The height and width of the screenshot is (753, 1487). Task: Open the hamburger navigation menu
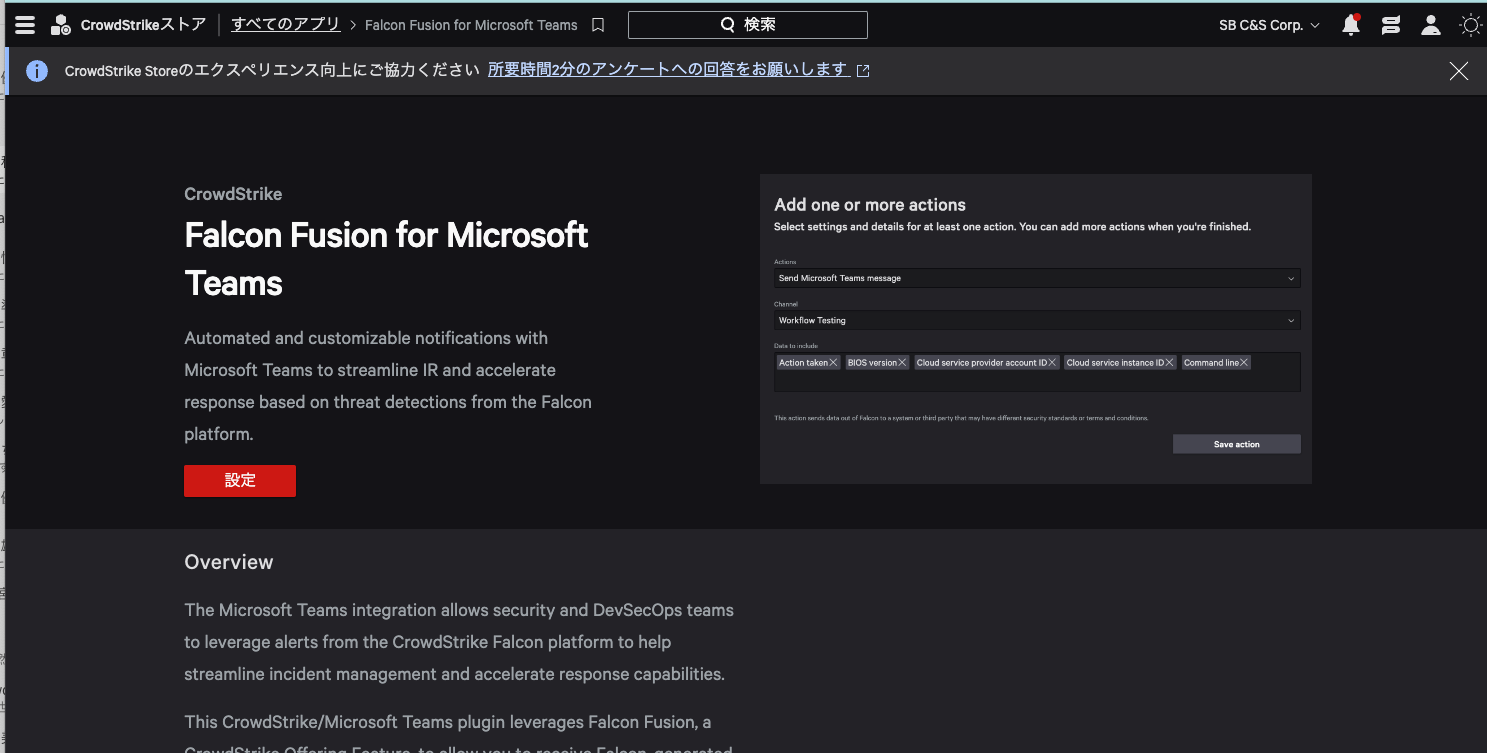(x=25, y=25)
